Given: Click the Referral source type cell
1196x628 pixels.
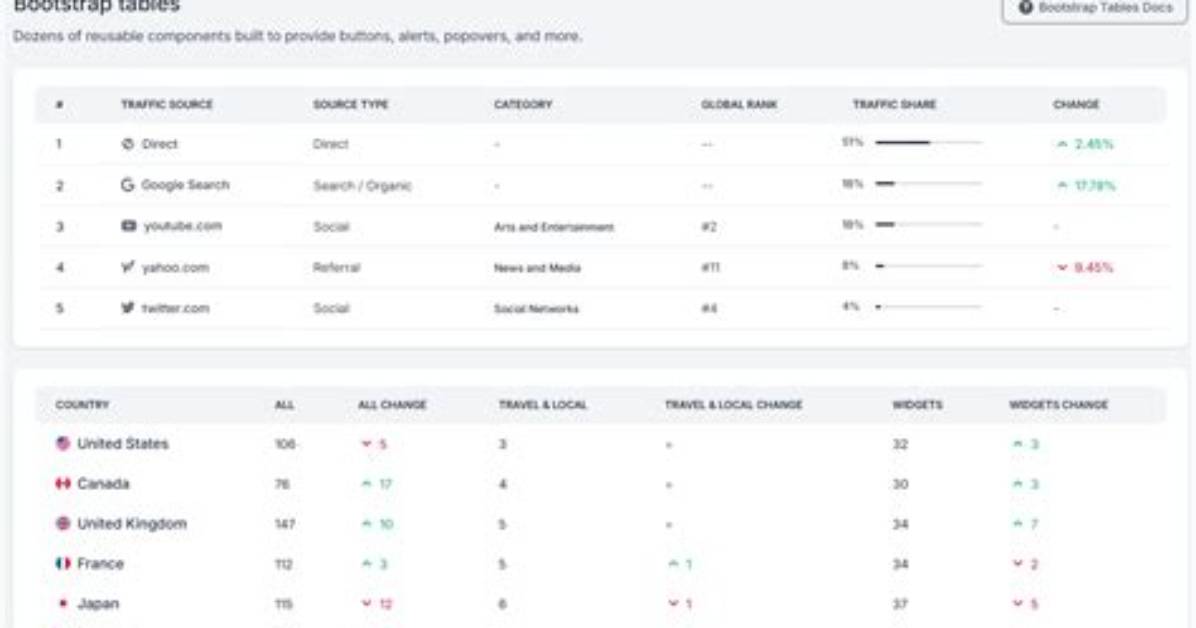Looking at the screenshot, I should 336,267.
